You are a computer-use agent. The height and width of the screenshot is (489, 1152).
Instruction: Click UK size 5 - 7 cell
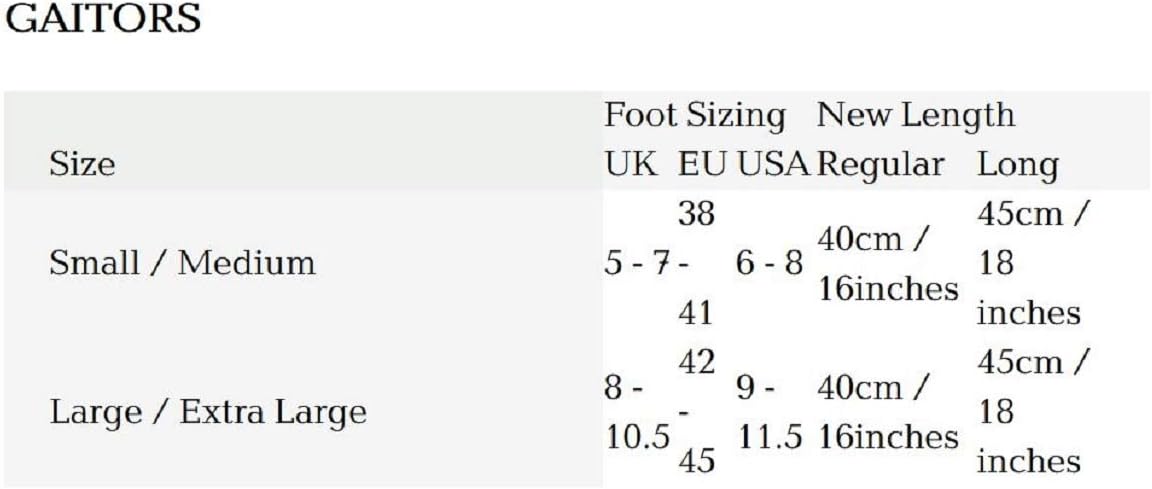pyautogui.click(x=635, y=264)
